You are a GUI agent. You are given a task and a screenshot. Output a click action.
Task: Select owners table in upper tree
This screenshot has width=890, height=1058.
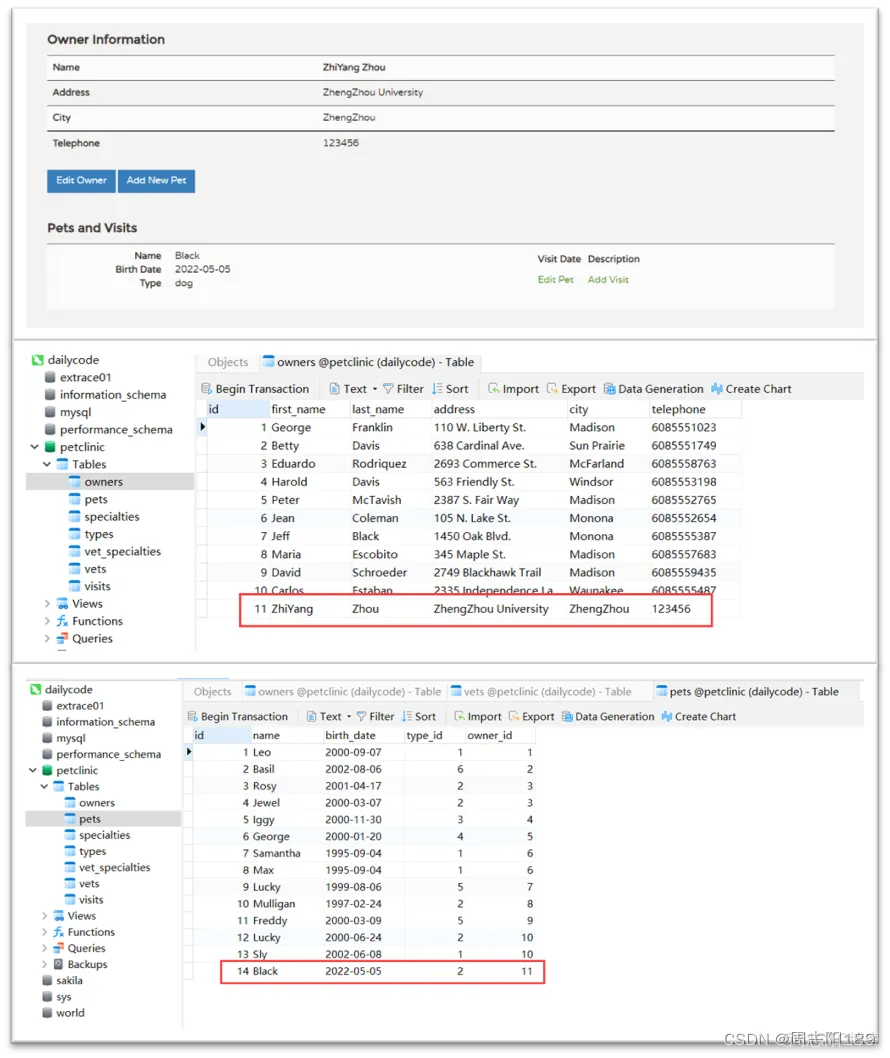click(96, 482)
